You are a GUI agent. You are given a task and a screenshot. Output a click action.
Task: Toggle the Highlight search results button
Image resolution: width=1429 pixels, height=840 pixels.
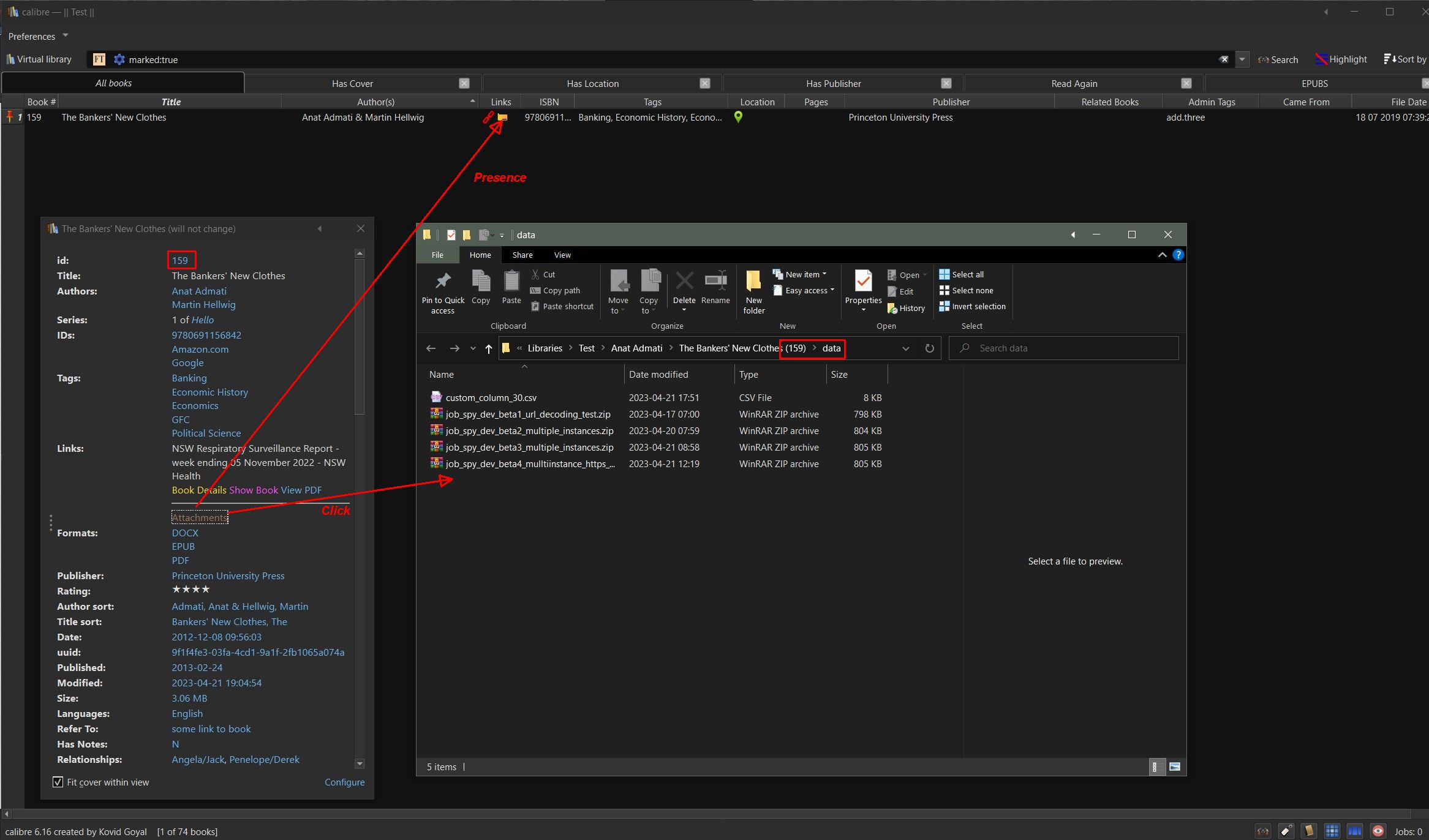click(1341, 59)
